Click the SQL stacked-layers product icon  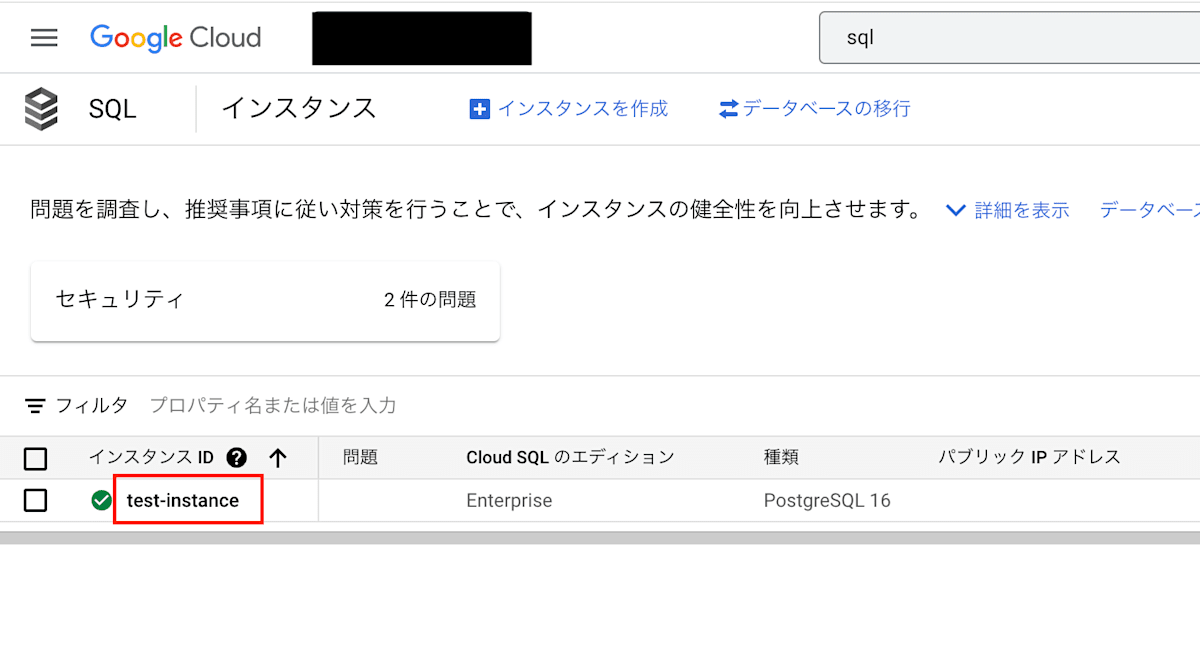point(42,109)
